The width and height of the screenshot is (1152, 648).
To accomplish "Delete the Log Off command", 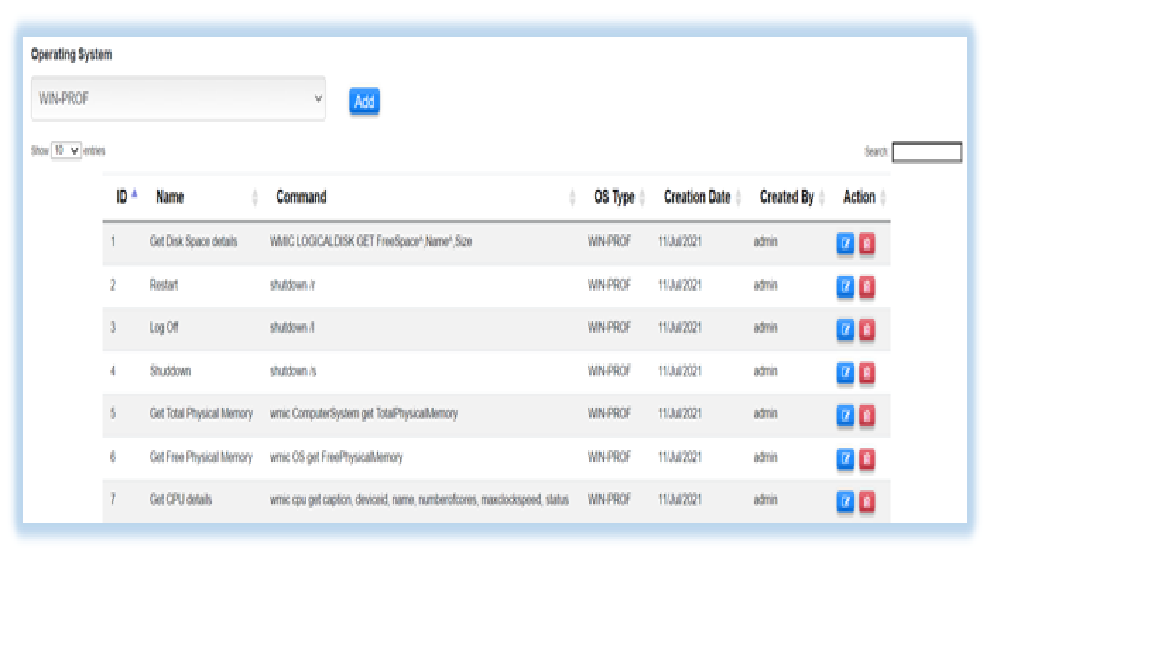I will click(867, 329).
